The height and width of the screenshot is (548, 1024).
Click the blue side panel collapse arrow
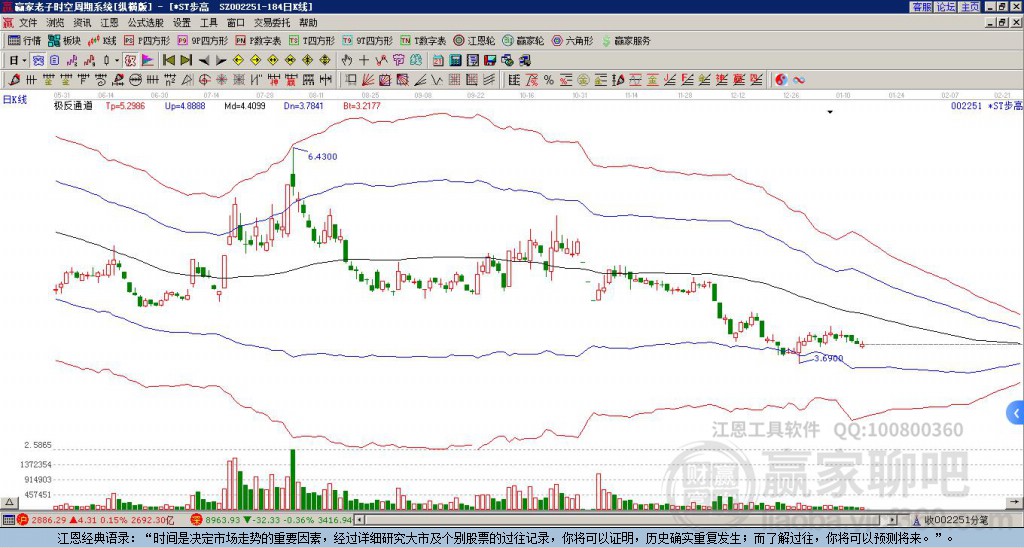point(1016,413)
